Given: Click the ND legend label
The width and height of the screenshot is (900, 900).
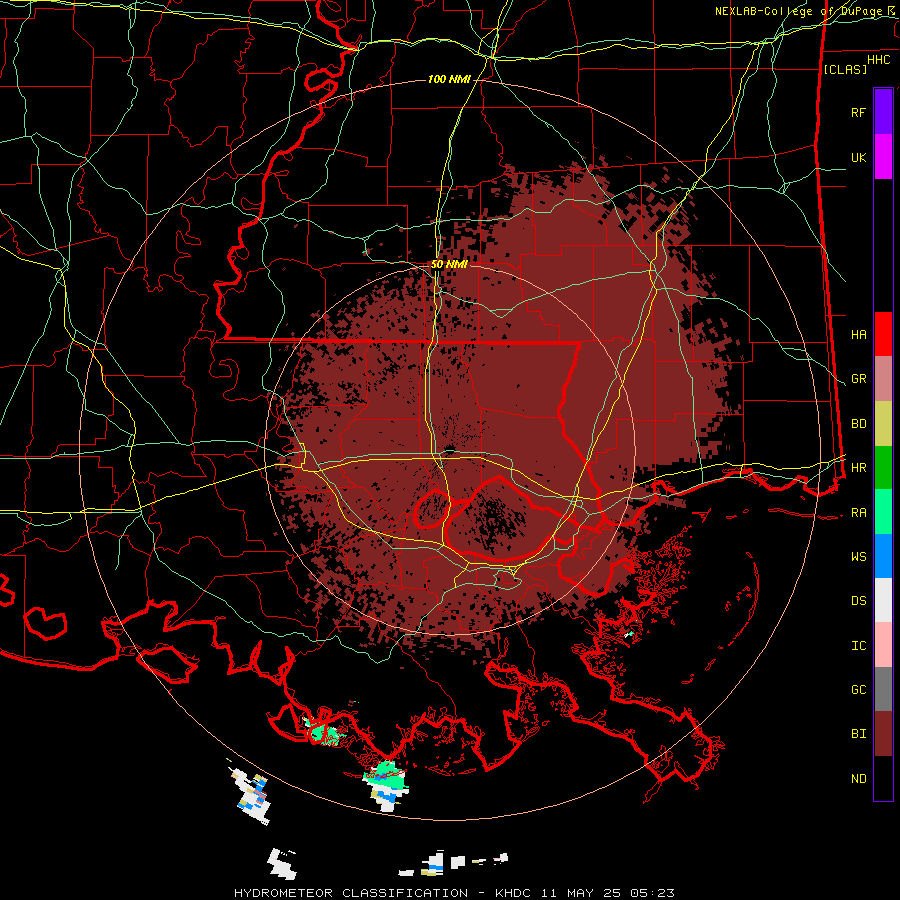Looking at the screenshot, I should click(x=858, y=778).
